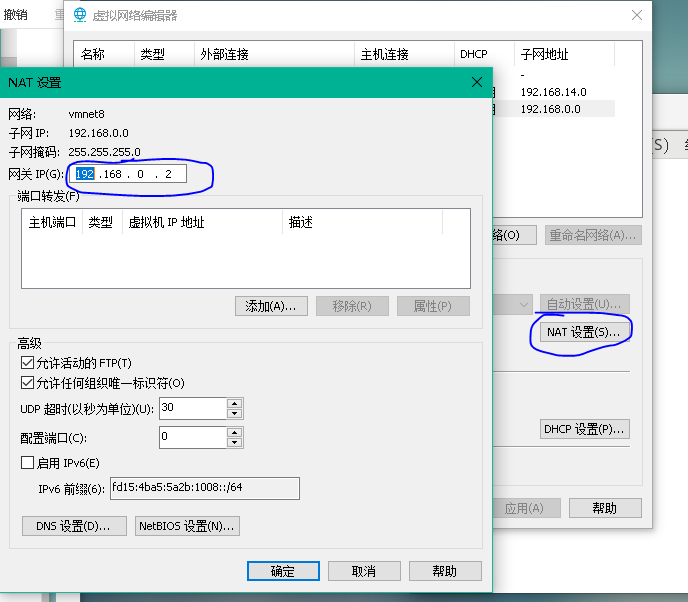This screenshot has height=602, width=688.
Task: Select the row with subnet 192.168.14.0
Action: [554, 92]
